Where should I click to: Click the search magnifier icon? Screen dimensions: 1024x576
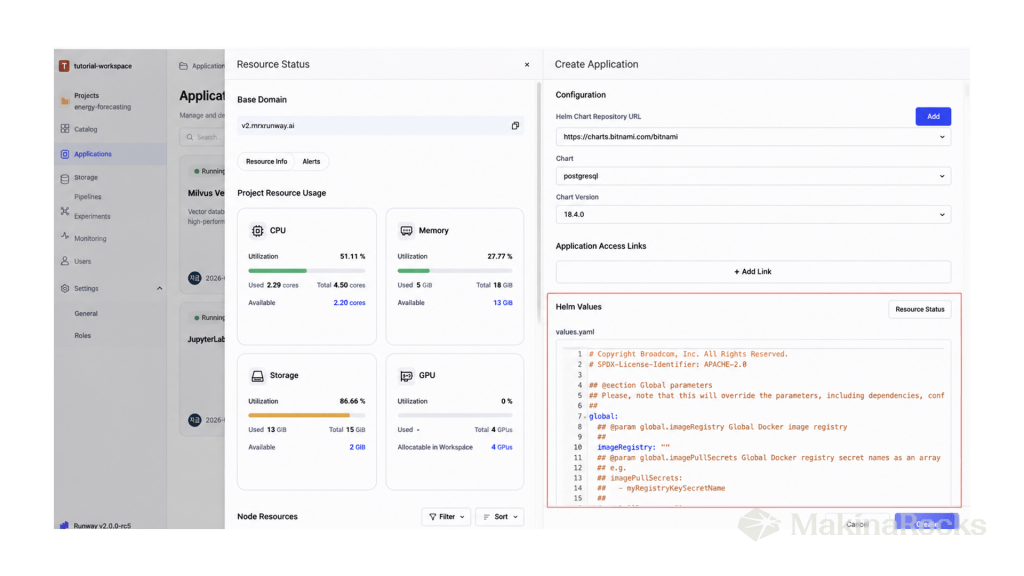pos(190,137)
